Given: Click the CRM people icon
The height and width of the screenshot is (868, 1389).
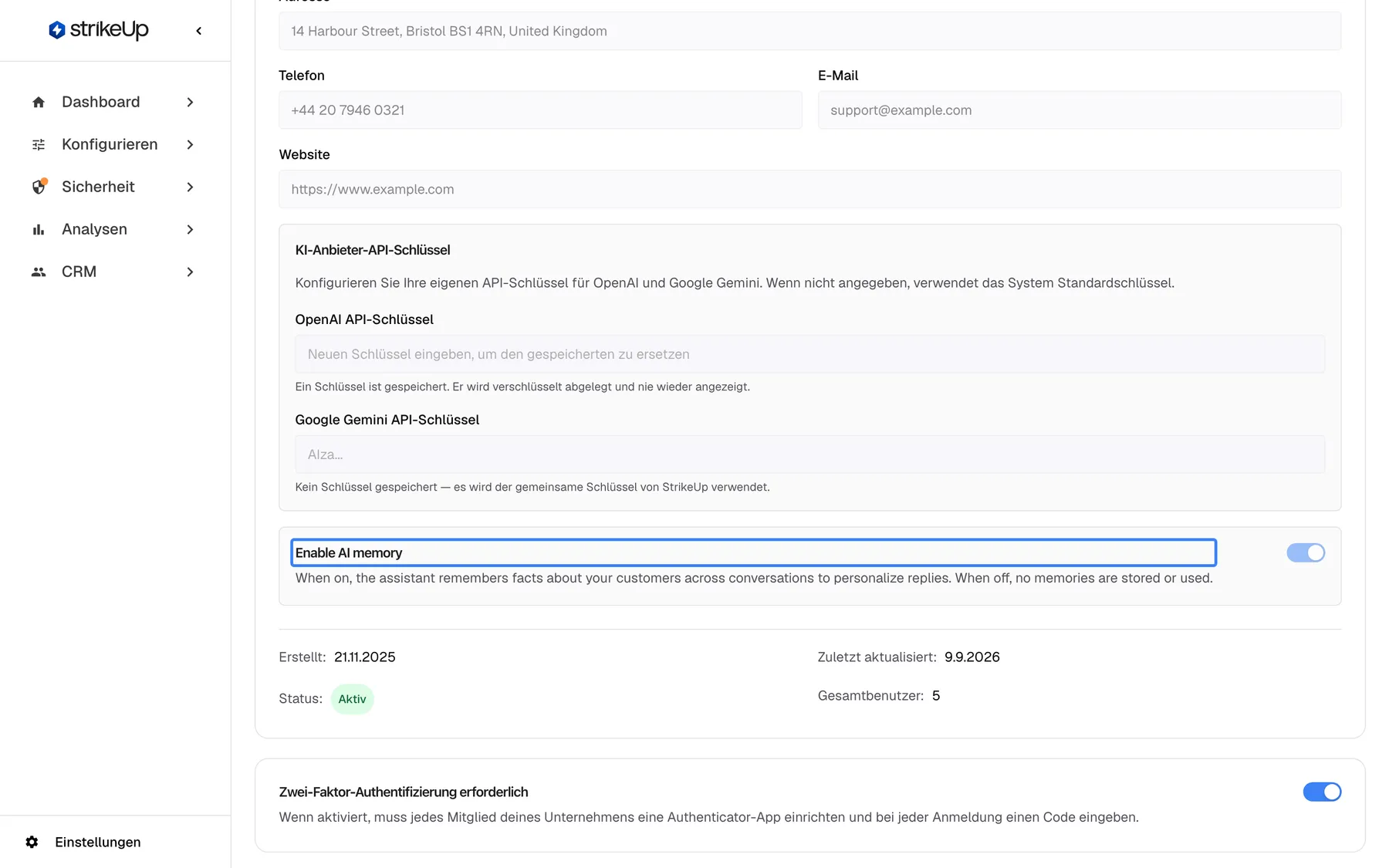Looking at the screenshot, I should [x=39, y=272].
